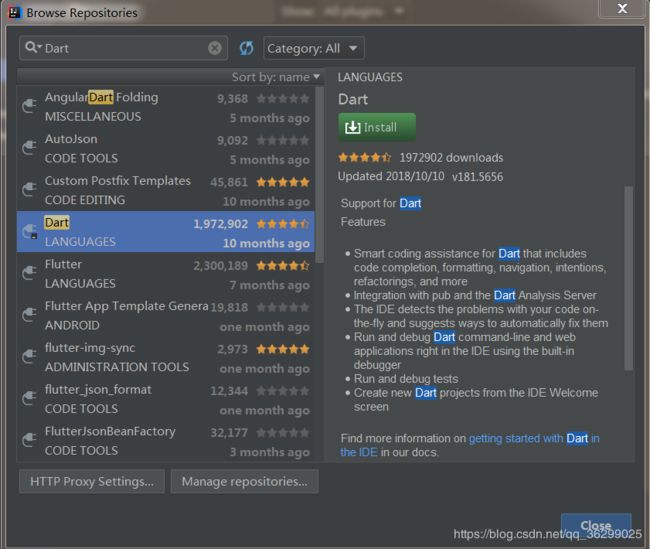The height and width of the screenshot is (549, 650).
Task: Select the AngularDart Folding plugin
Action: (x=165, y=107)
